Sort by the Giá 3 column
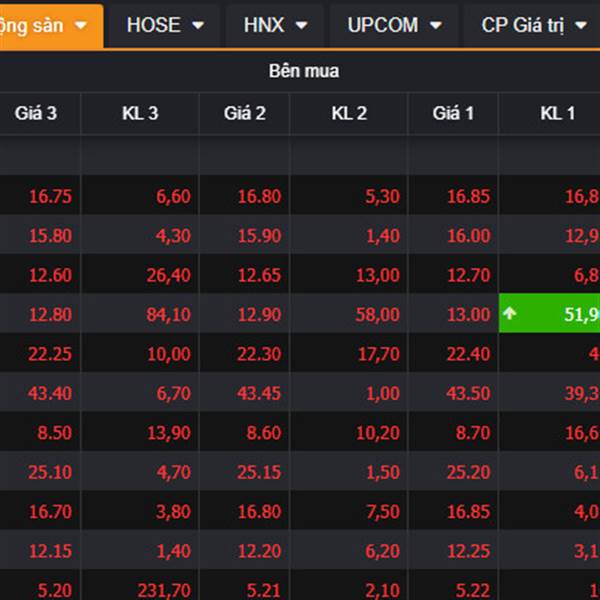Screen dimensions: 600x600 [x=36, y=114]
